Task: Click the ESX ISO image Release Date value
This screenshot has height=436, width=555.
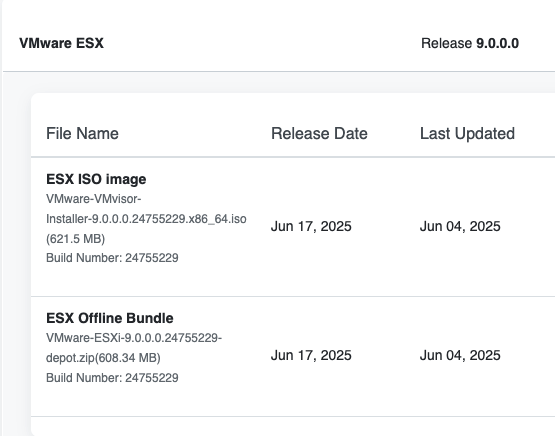Action: click(x=311, y=226)
